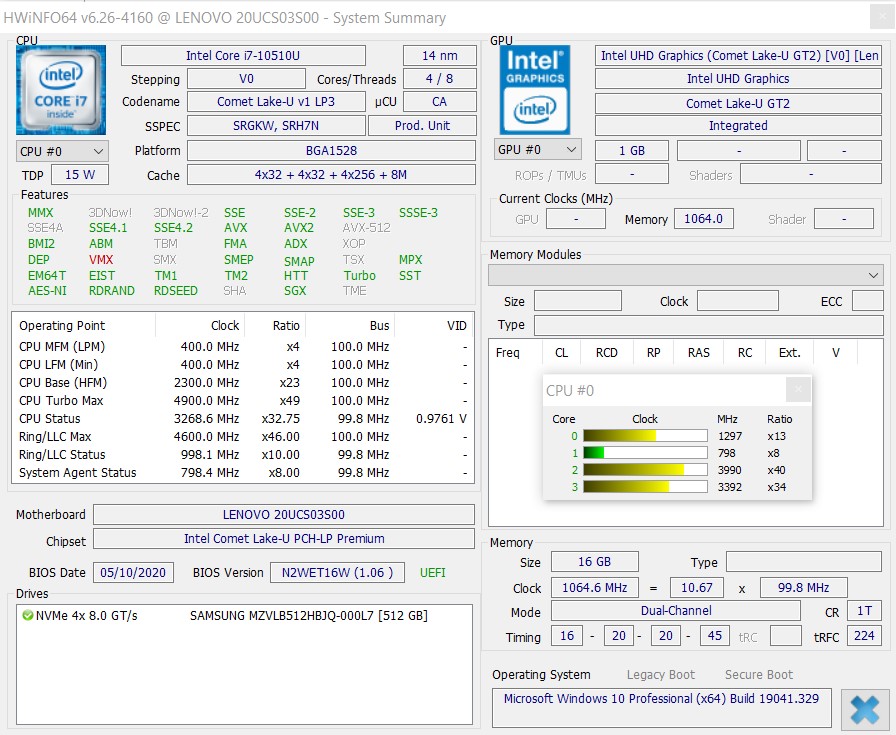Click the LENOVO 20UCS03S00 motherboard field
This screenshot has width=896, height=735.
[284, 514]
